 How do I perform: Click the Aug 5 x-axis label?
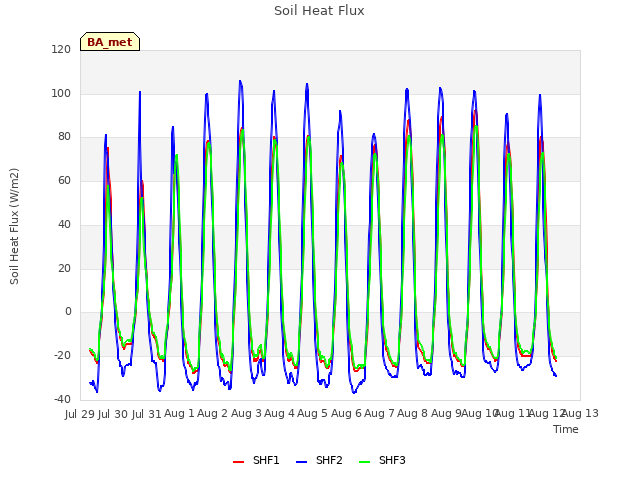coord(312,413)
